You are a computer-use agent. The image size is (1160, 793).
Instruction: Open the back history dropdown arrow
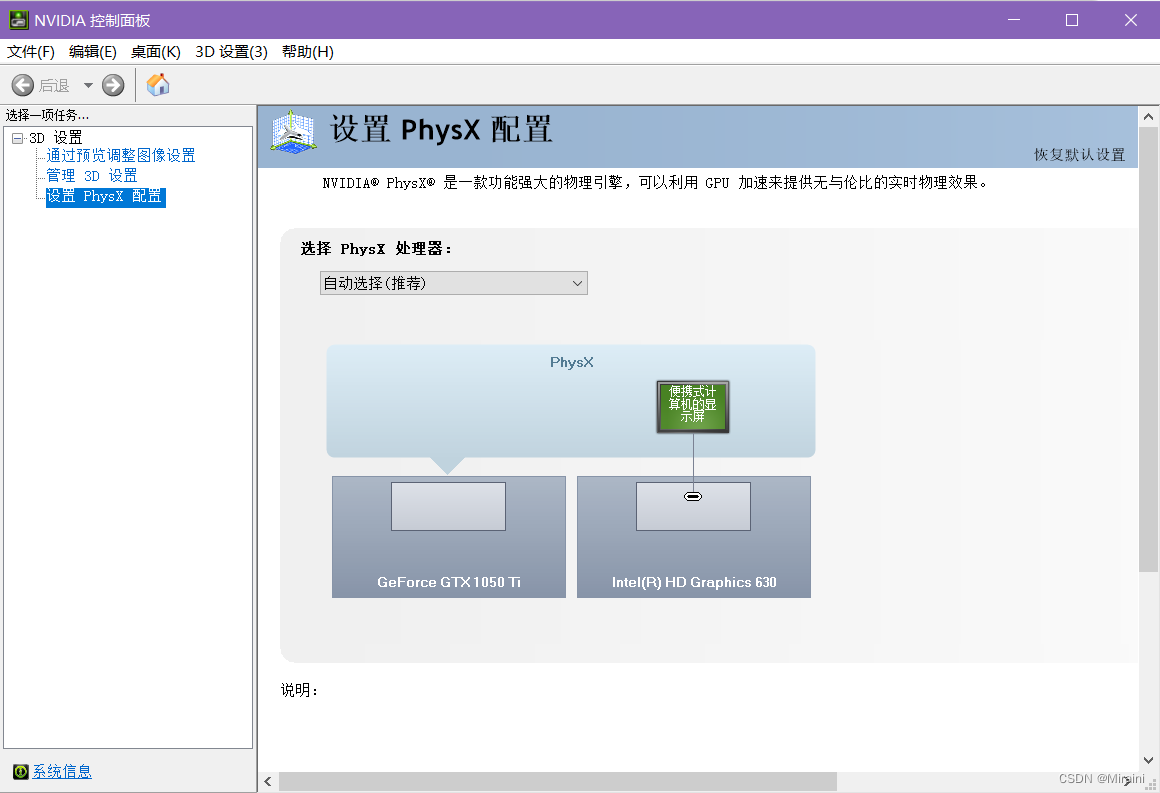point(88,85)
